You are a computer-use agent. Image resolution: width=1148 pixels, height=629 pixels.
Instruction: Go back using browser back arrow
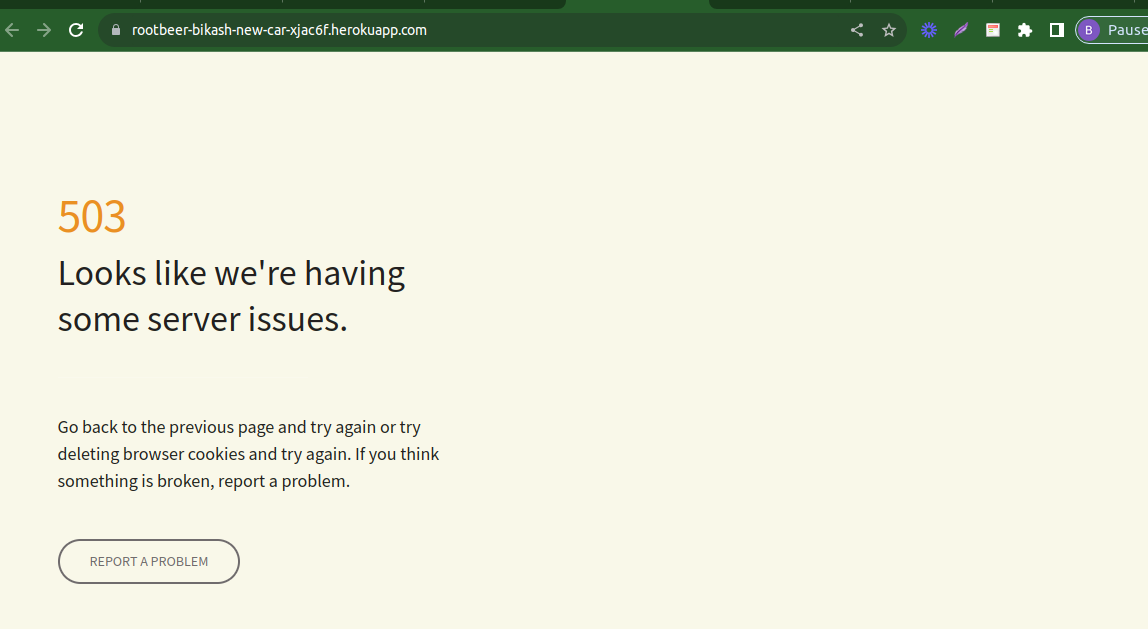pyautogui.click(x=12, y=30)
